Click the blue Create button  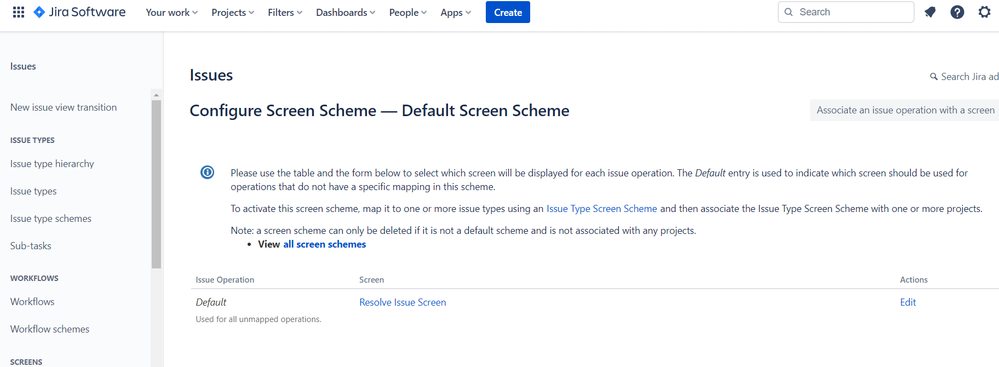click(x=508, y=12)
